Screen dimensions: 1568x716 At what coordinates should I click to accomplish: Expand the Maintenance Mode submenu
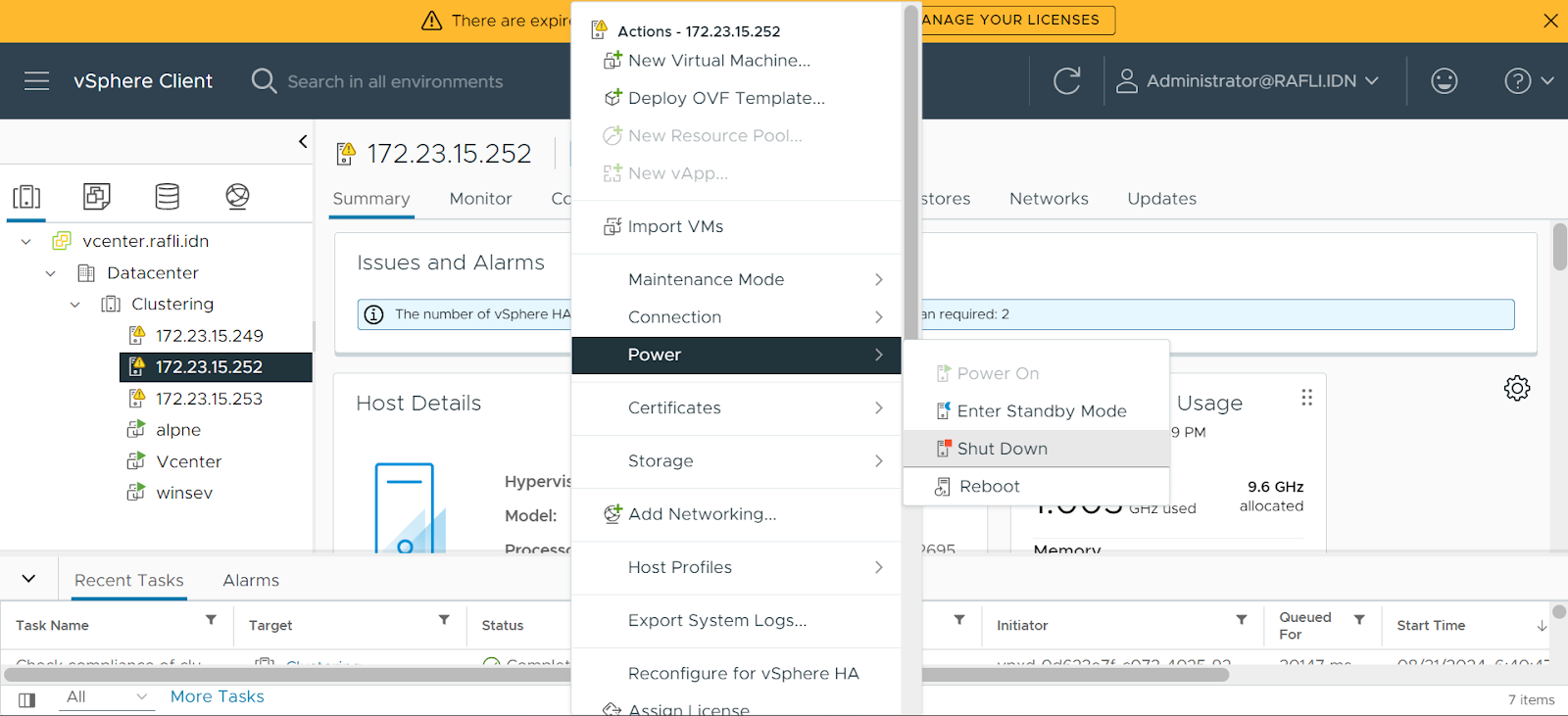(x=736, y=279)
